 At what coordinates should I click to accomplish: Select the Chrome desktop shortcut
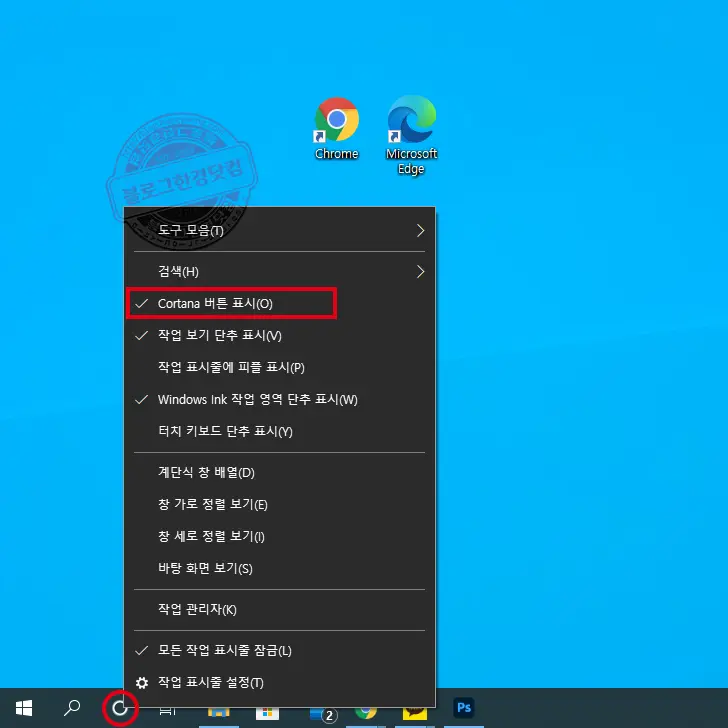click(337, 128)
